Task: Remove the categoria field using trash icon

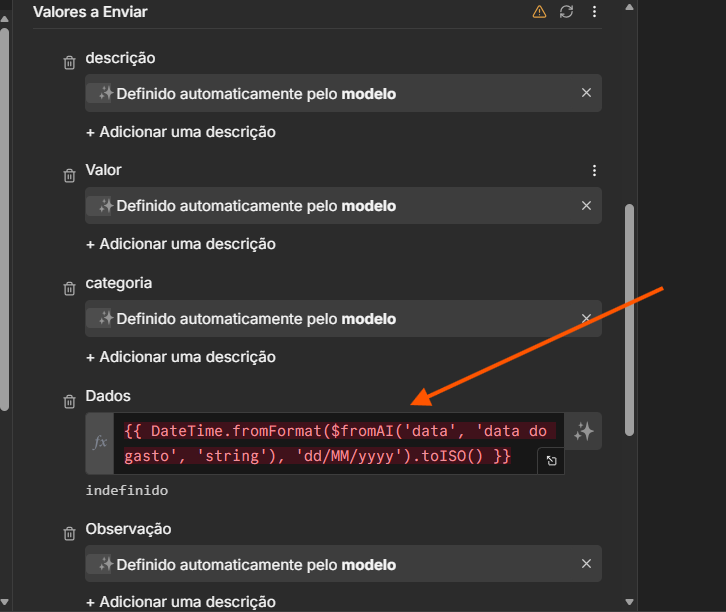Action: coord(70,288)
